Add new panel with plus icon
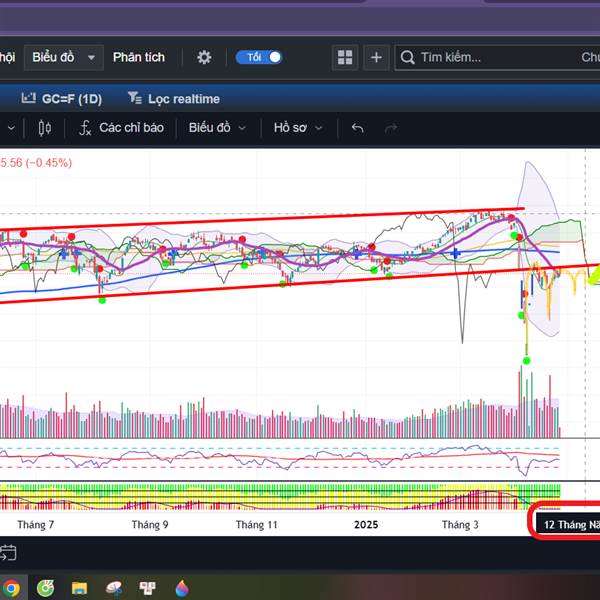Screen dimensions: 600x600 [x=376, y=57]
